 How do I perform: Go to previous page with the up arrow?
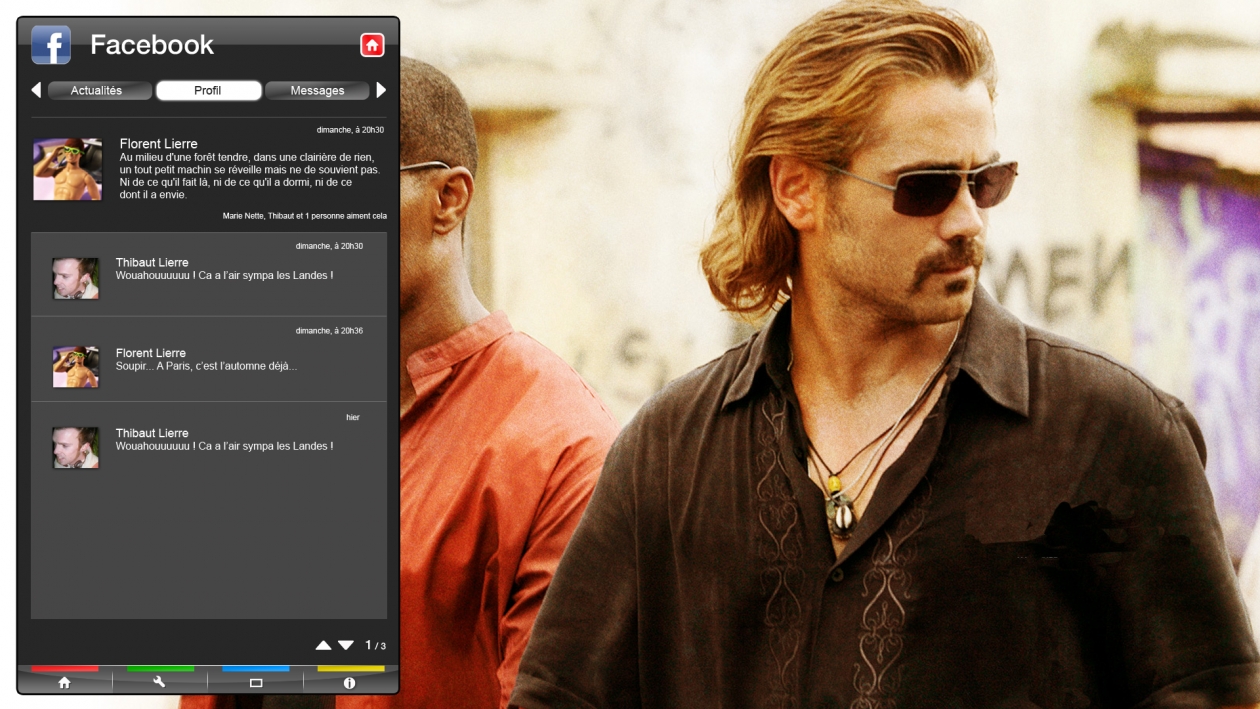(x=323, y=646)
